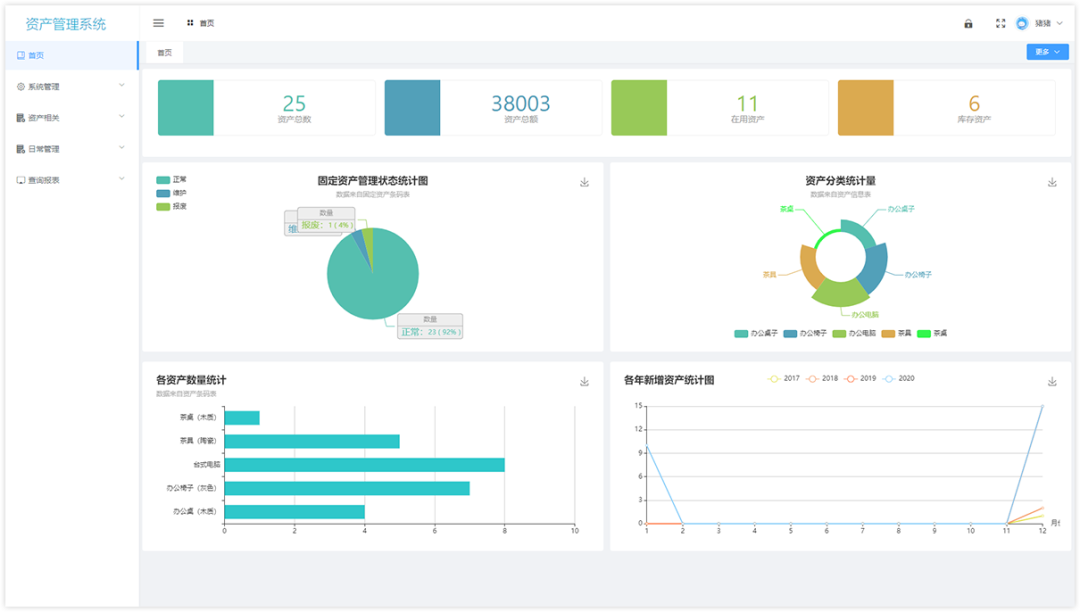This screenshot has height=612, width=1080.
Task: Click the 台式电脑 bar in bar chart
Action: click(x=364, y=465)
